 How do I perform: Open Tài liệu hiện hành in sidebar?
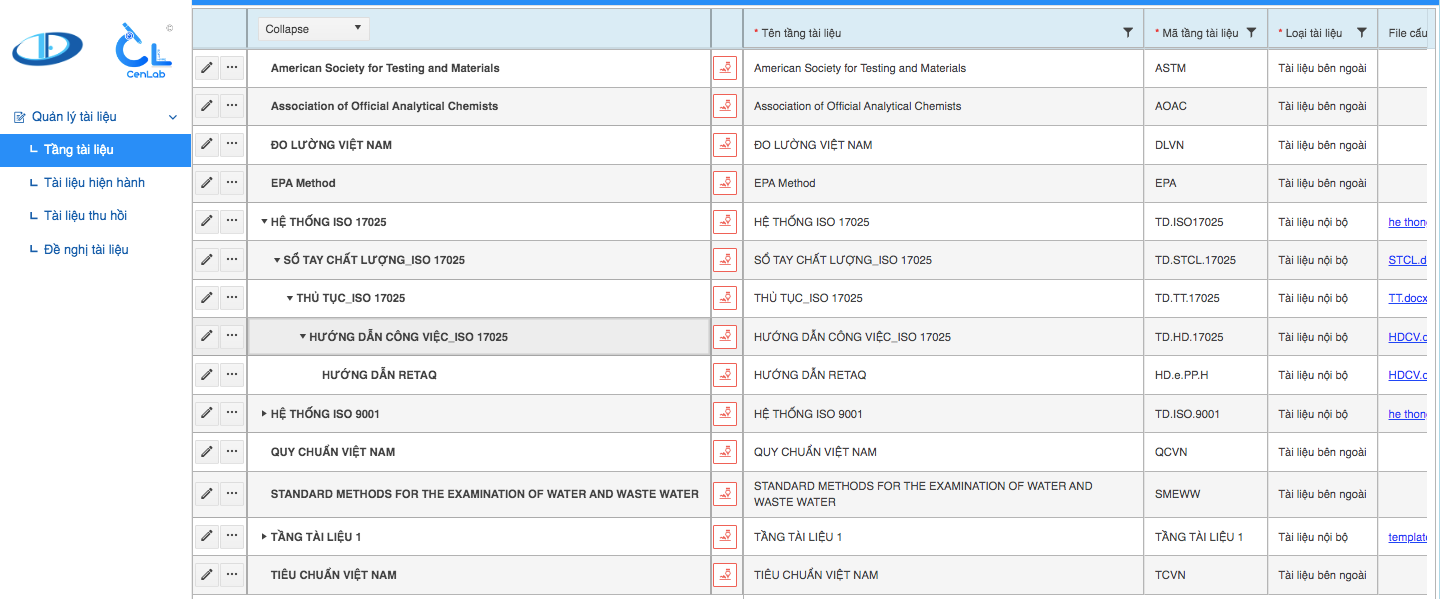pos(95,183)
